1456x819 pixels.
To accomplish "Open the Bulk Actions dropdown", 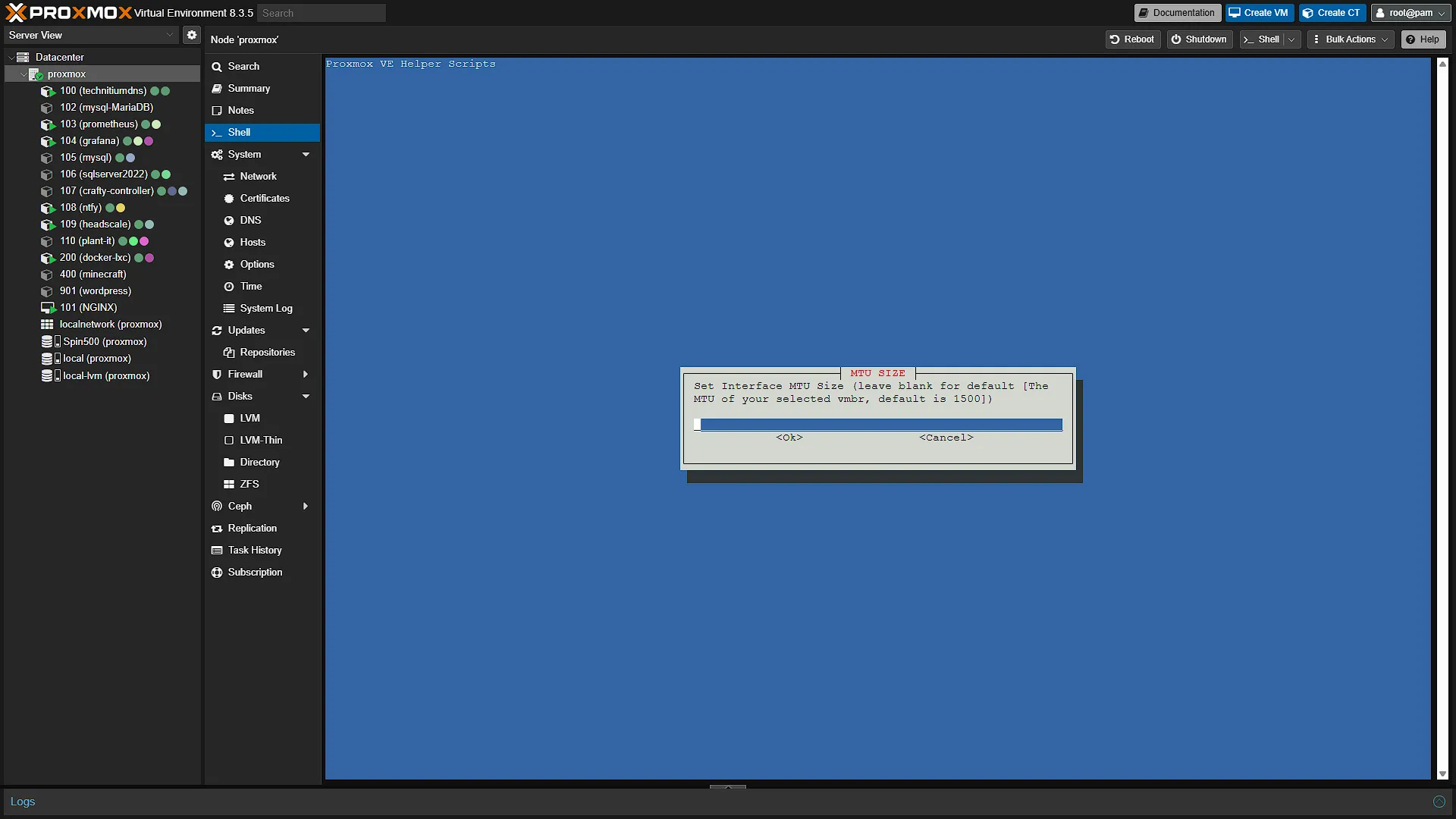I will (1351, 39).
